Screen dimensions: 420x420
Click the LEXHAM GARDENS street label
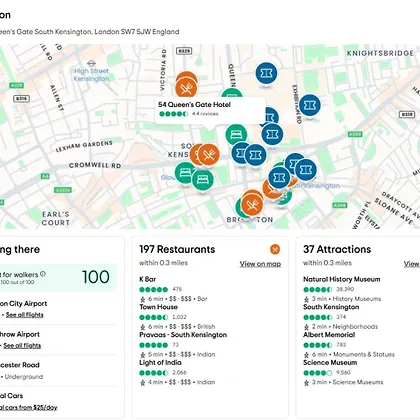coord(84,146)
